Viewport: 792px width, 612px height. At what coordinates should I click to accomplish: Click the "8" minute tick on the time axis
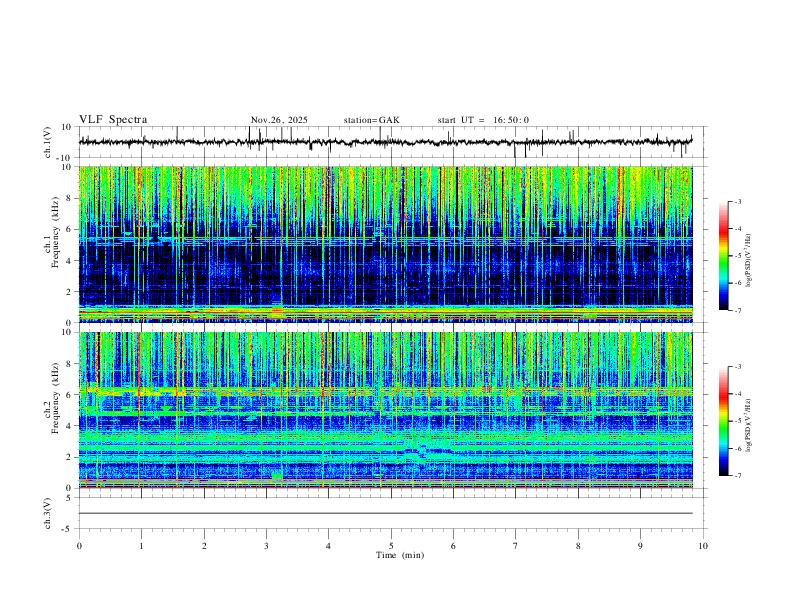(578, 546)
